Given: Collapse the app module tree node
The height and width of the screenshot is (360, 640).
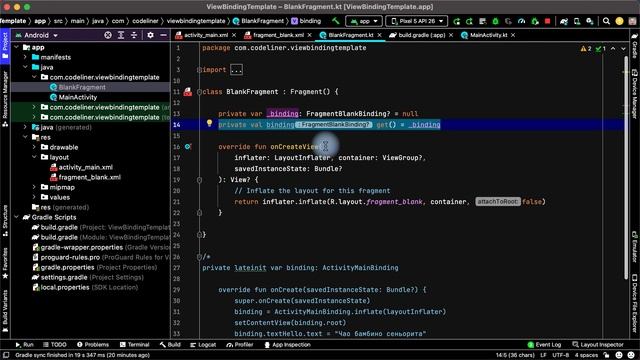Looking at the screenshot, I should (x=17, y=47).
